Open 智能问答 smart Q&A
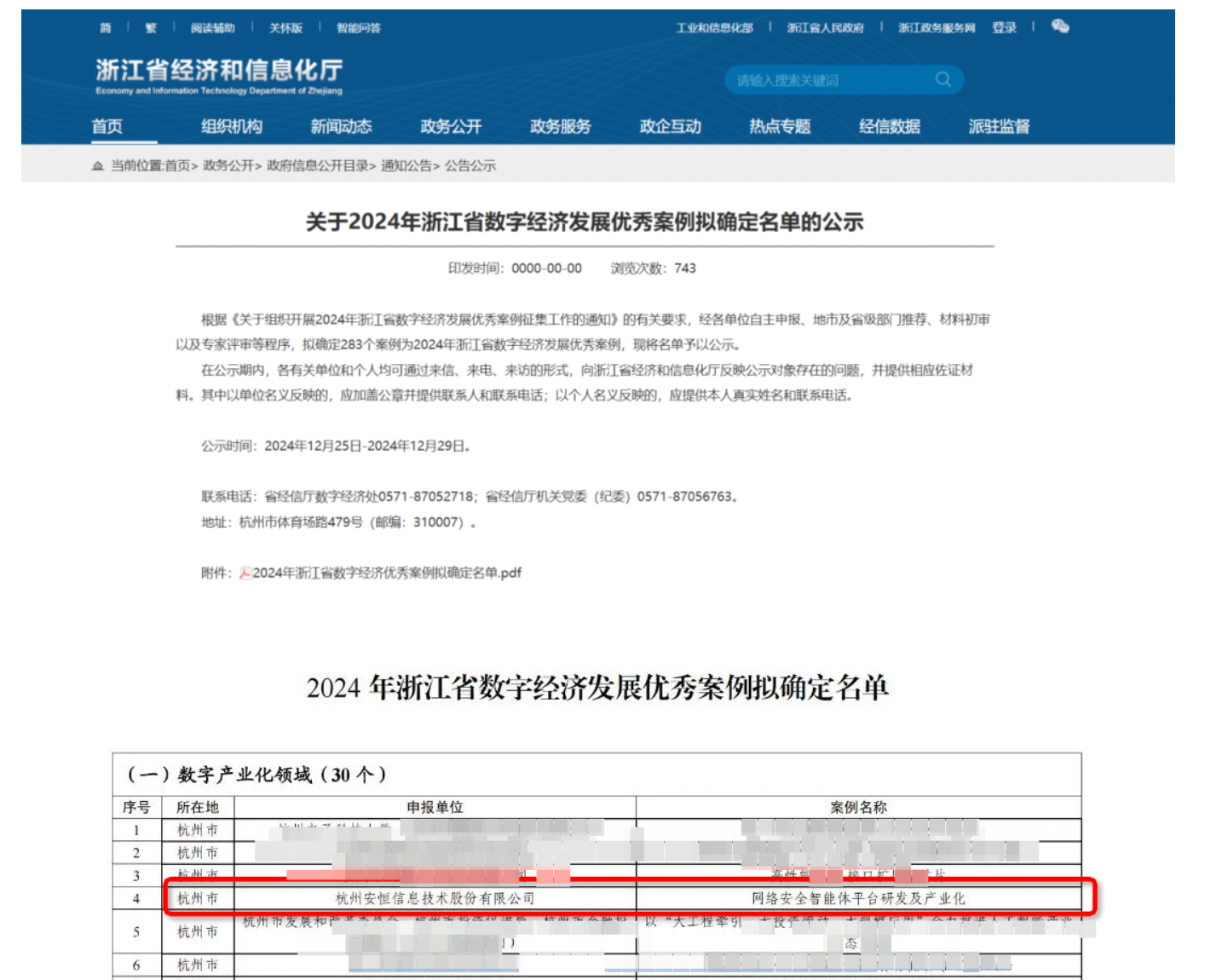Screen dimensions: 1205x980 click(358, 28)
